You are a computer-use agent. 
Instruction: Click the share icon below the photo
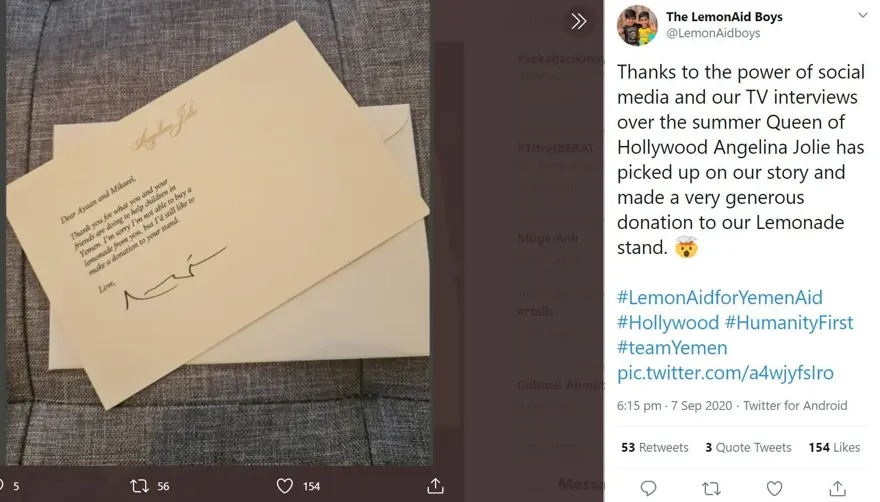pyautogui.click(x=435, y=486)
